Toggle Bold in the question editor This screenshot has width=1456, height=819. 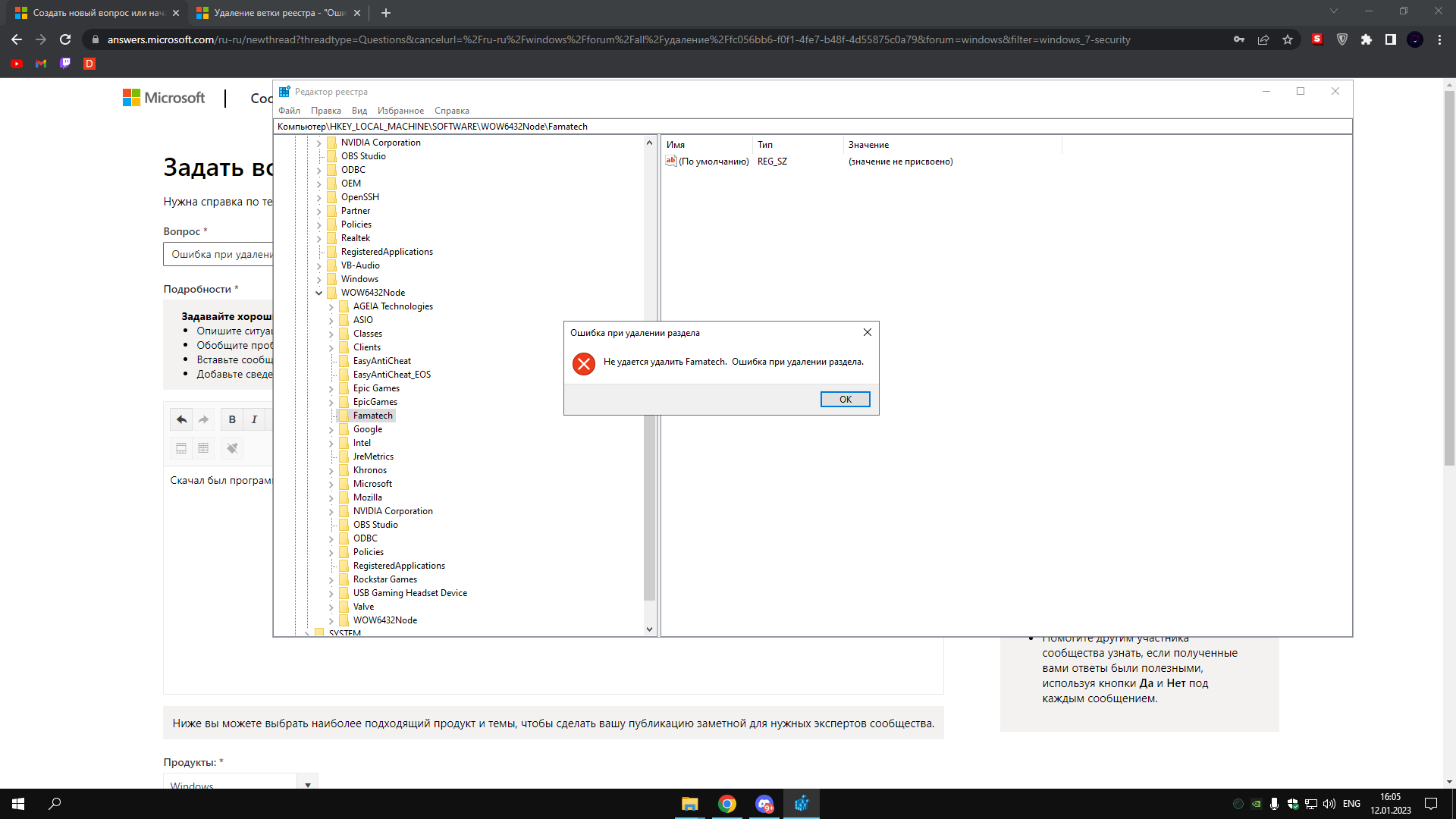coord(232,419)
